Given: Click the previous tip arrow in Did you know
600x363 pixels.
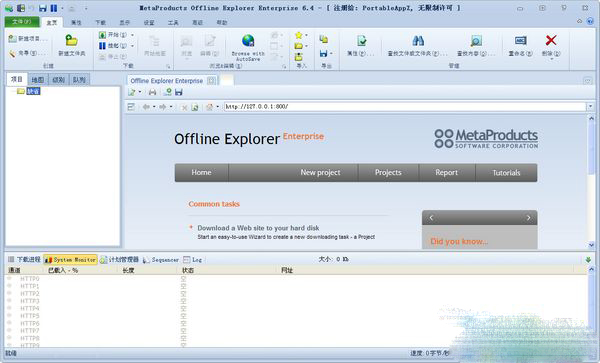Looking at the screenshot, I should point(431,218).
